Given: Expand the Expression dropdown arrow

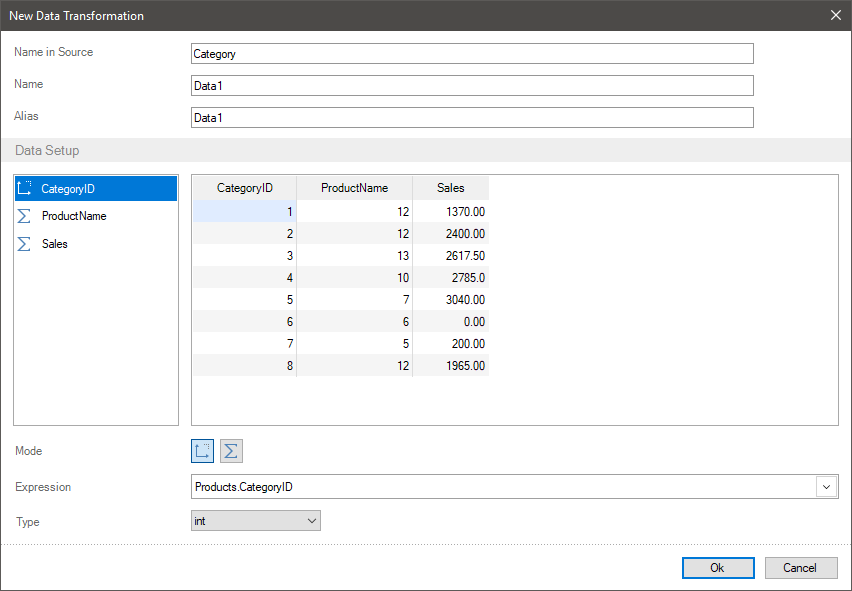Looking at the screenshot, I should pos(827,487).
